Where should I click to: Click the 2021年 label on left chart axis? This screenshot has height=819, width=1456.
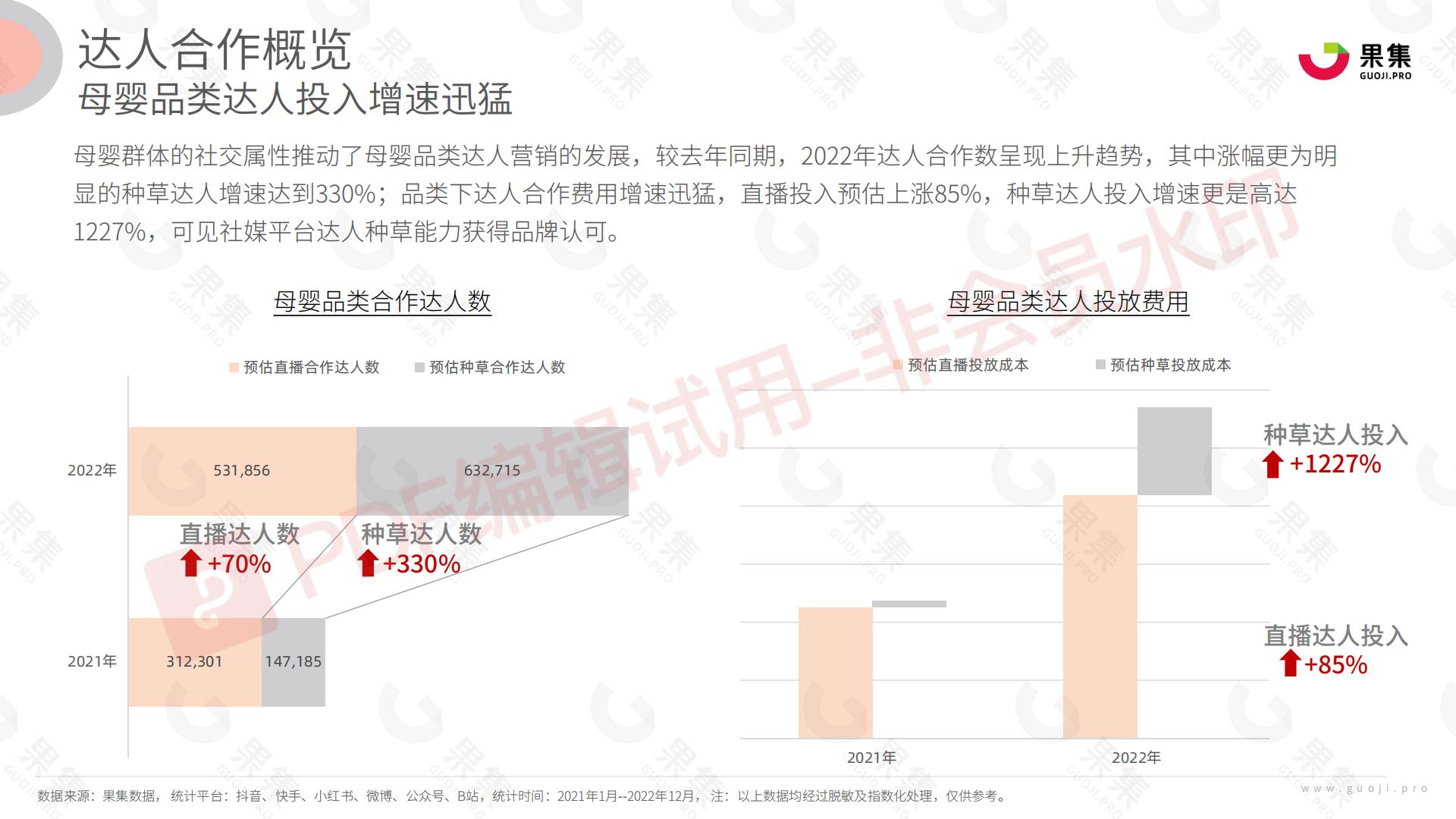[x=93, y=661]
